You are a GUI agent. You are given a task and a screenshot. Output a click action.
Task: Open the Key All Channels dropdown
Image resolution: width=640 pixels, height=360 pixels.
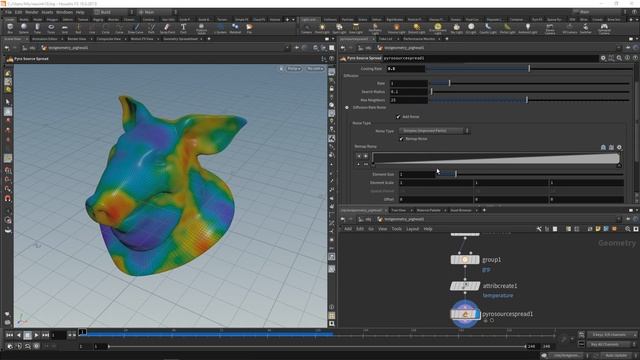point(612,344)
